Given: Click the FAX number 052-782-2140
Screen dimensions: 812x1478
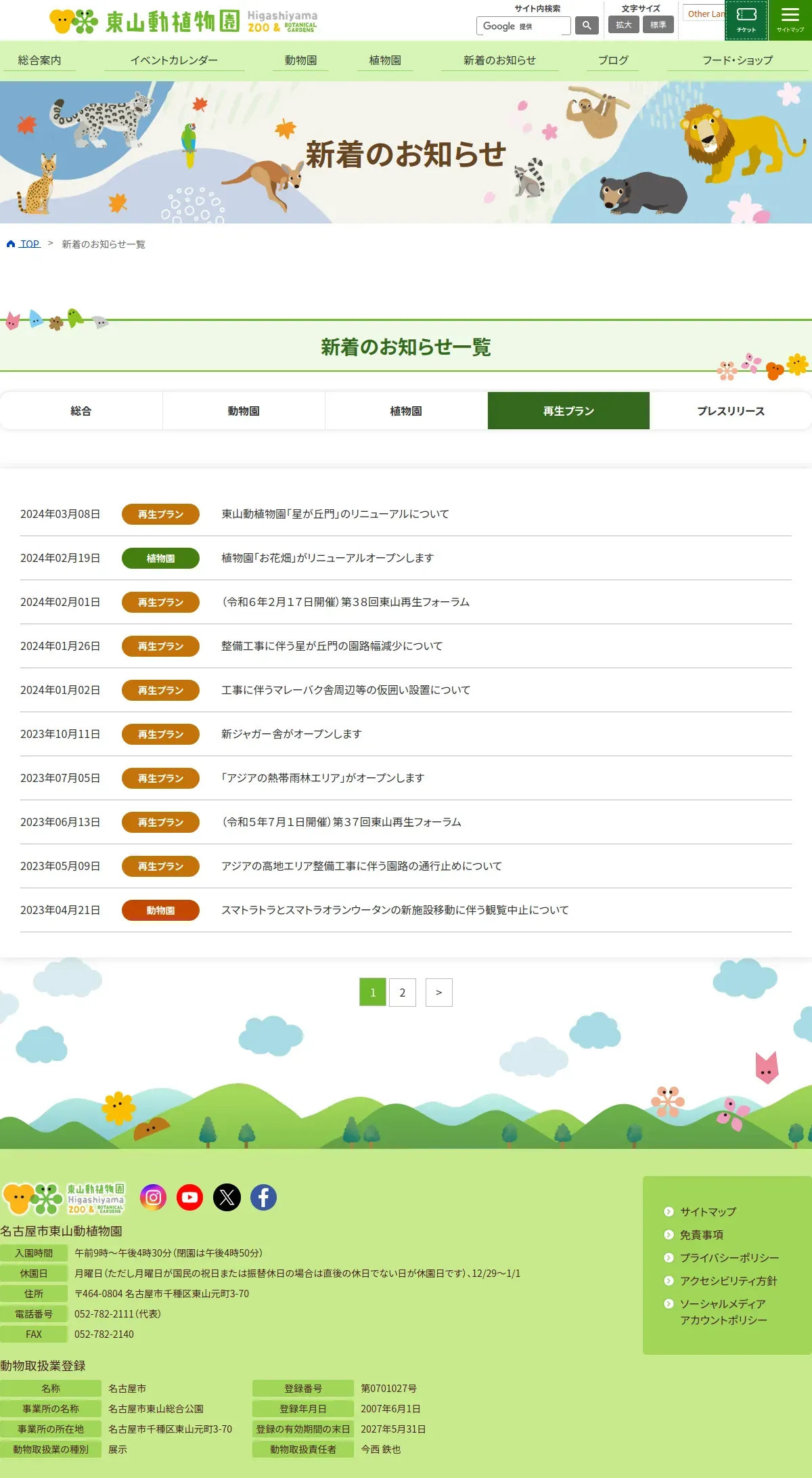Looking at the screenshot, I should point(104,1334).
